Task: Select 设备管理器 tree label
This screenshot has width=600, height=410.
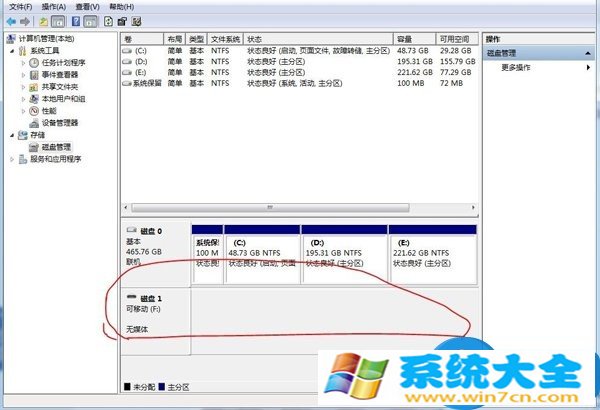Action: pos(60,123)
